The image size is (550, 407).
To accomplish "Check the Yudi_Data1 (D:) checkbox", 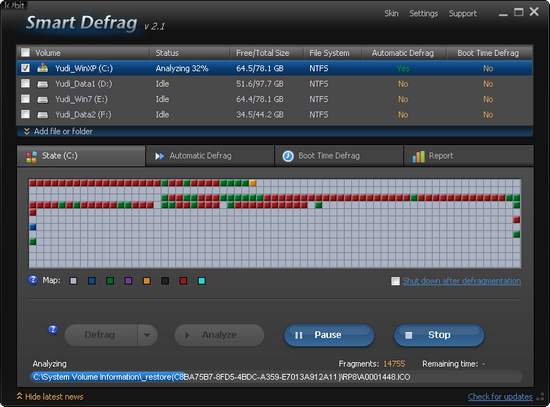I will 25,84.
